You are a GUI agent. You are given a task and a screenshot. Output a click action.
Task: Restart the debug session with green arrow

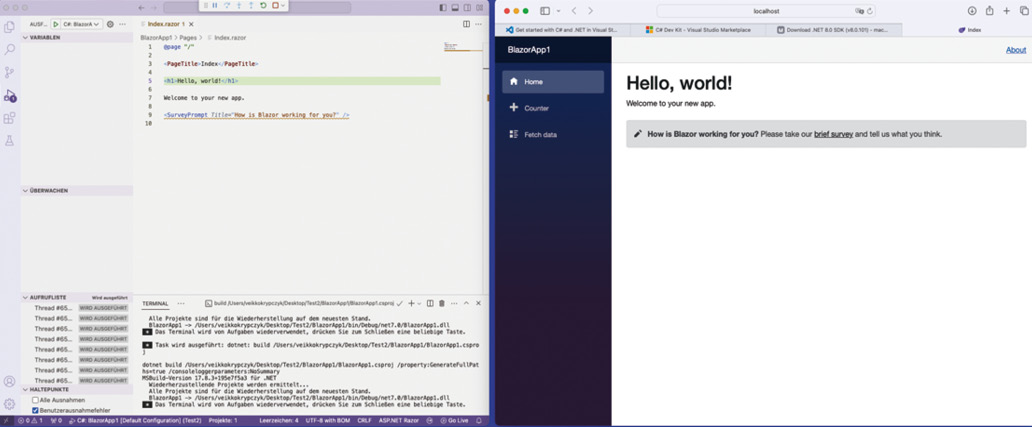coord(263,5)
